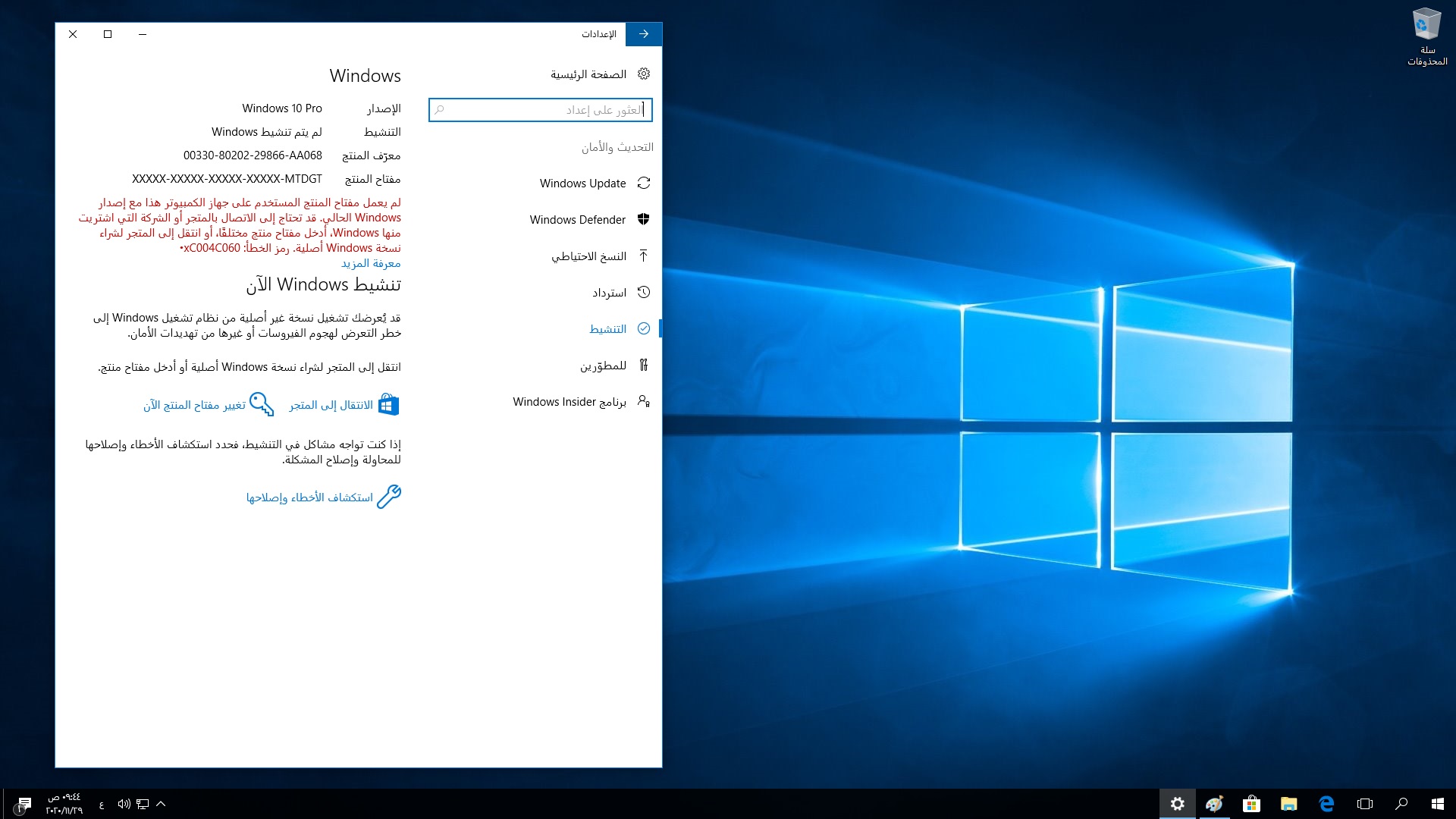
Task: Open the Settings home gear icon
Action: pyautogui.click(x=644, y=74)
